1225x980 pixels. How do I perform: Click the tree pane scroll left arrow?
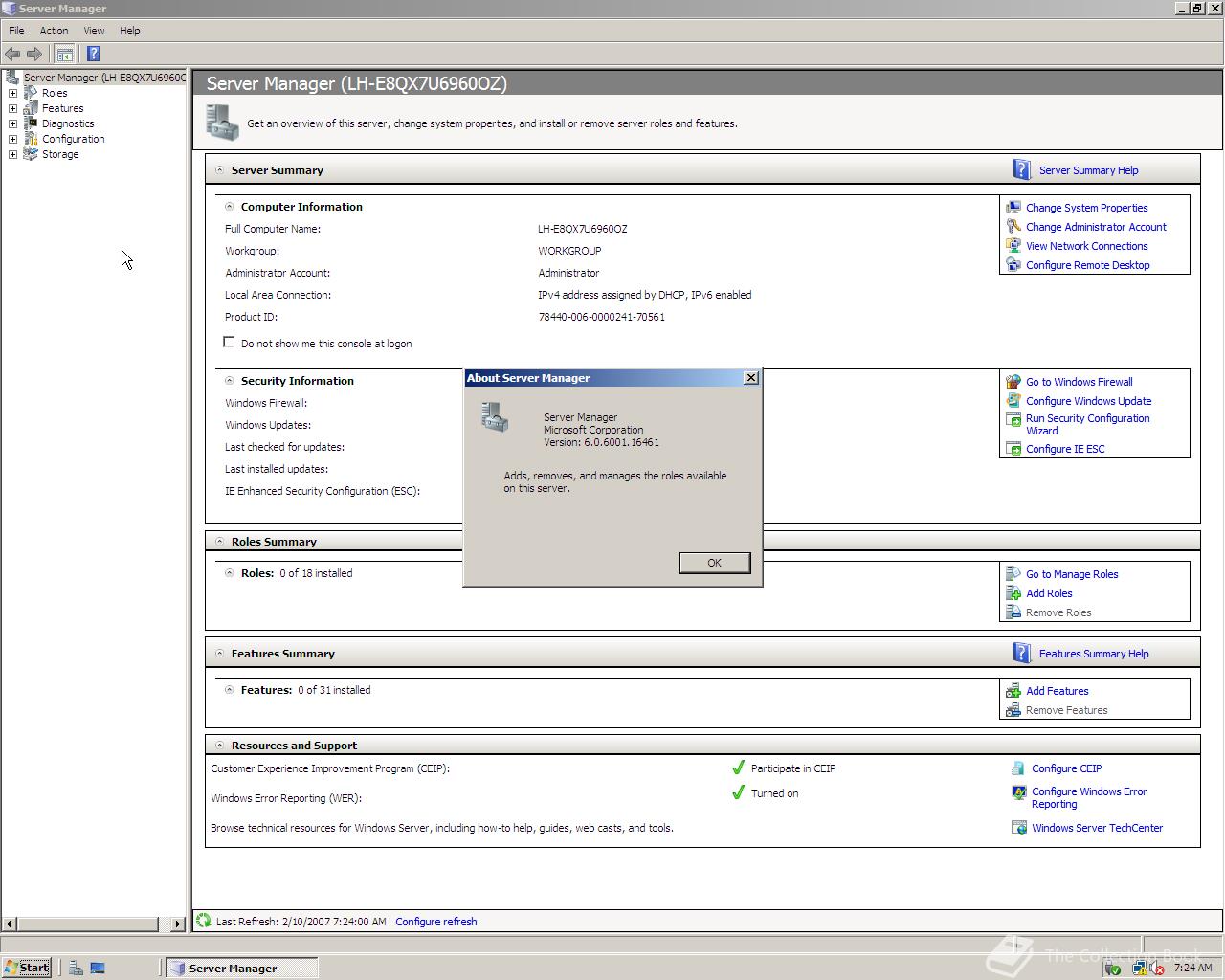(x=10, y=924)
